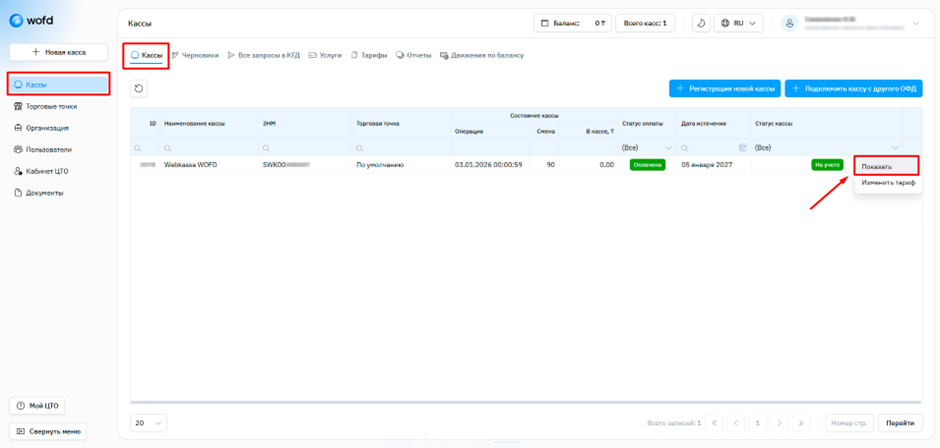Click the Номер стр. input field

pos(849,423)
